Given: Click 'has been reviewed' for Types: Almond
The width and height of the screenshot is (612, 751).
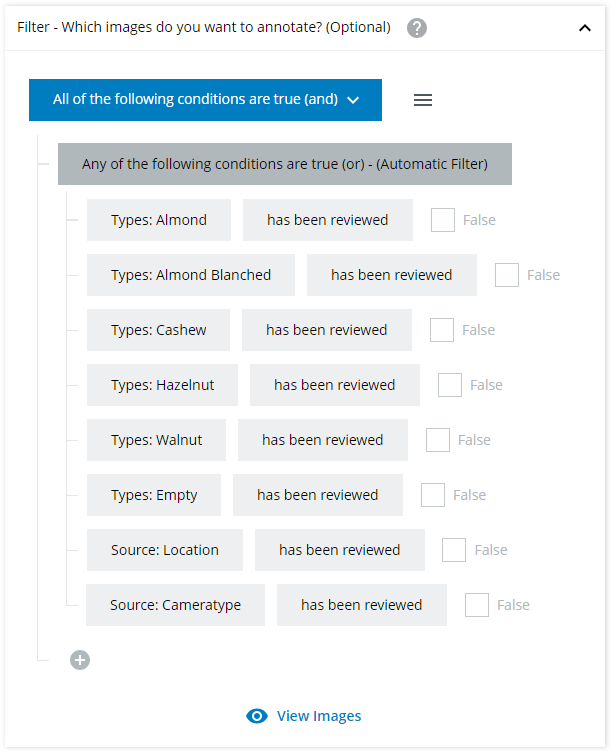Looking at the screenshot, I should (x=327, y=220).
